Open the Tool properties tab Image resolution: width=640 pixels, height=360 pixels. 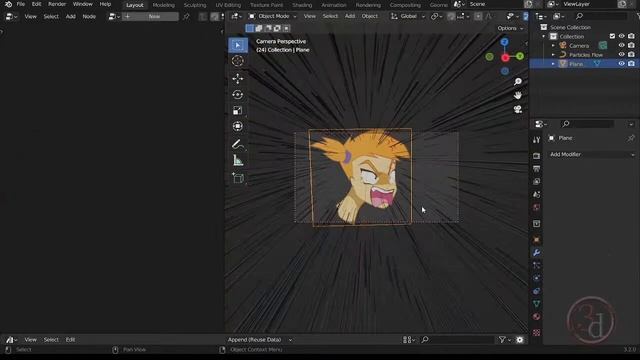[x=536, y=140]
